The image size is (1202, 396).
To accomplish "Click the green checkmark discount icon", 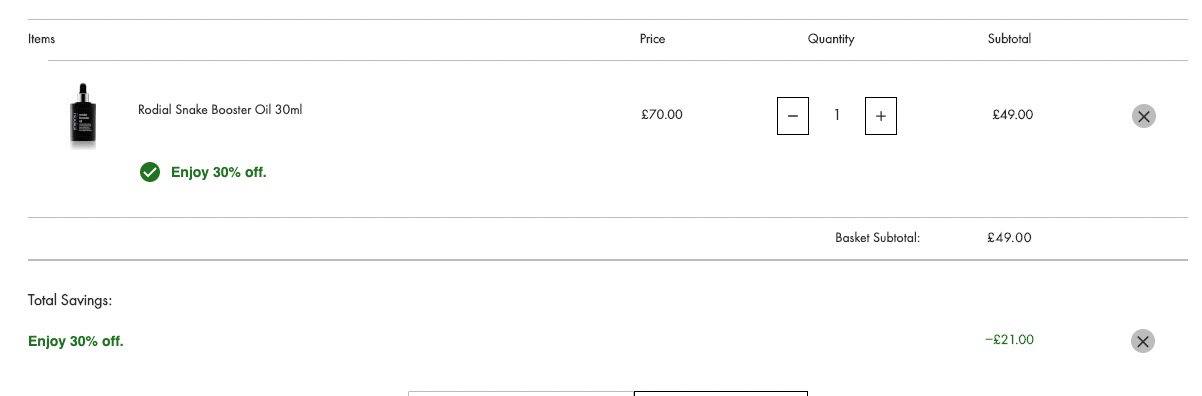I will pos(150,173).
